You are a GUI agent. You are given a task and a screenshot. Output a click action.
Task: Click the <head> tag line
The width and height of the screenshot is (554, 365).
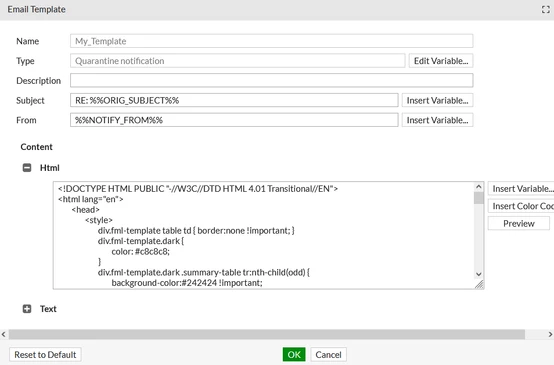point(86,210)
